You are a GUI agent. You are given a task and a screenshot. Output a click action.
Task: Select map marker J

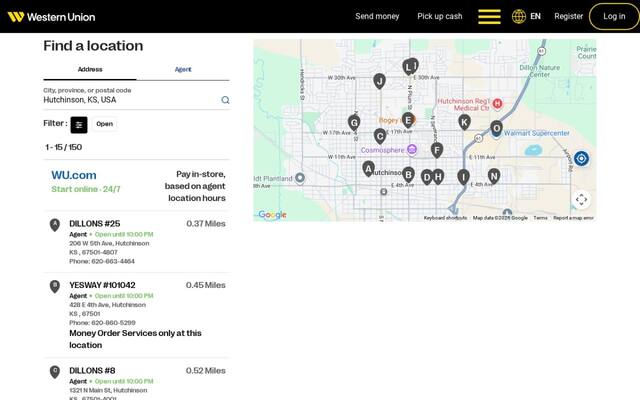(379, 81)
